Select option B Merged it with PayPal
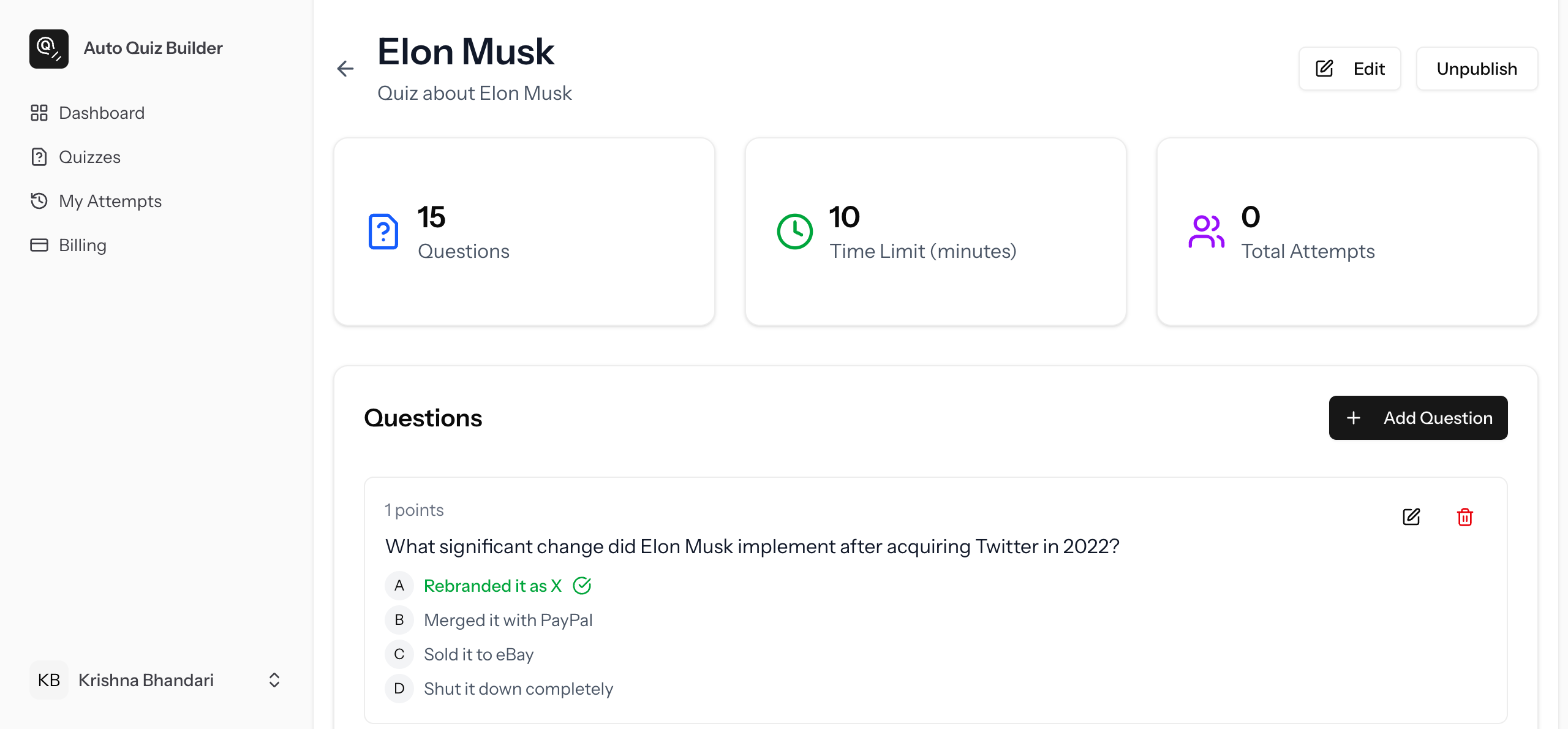1568x729 pixels. click(x=508, y=621)
